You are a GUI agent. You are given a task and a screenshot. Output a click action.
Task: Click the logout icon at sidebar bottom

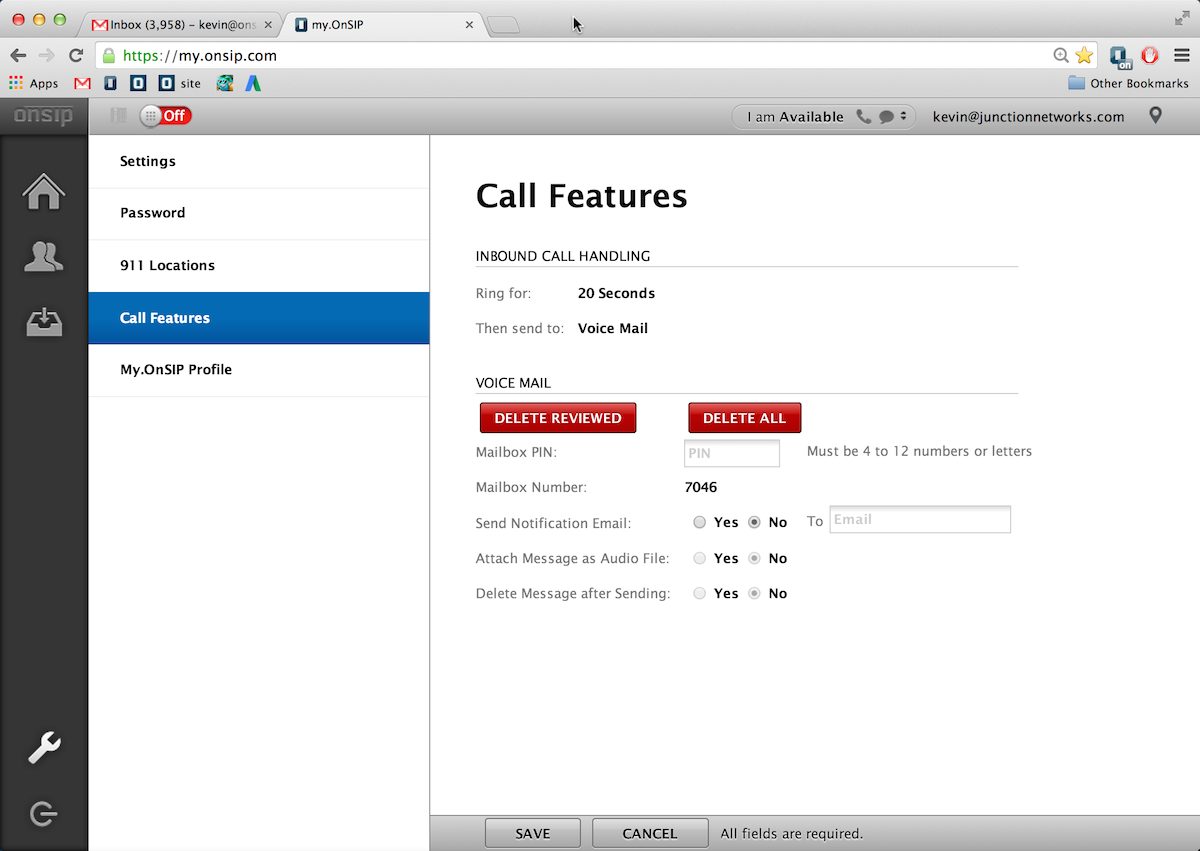click(x=44, y=814)
